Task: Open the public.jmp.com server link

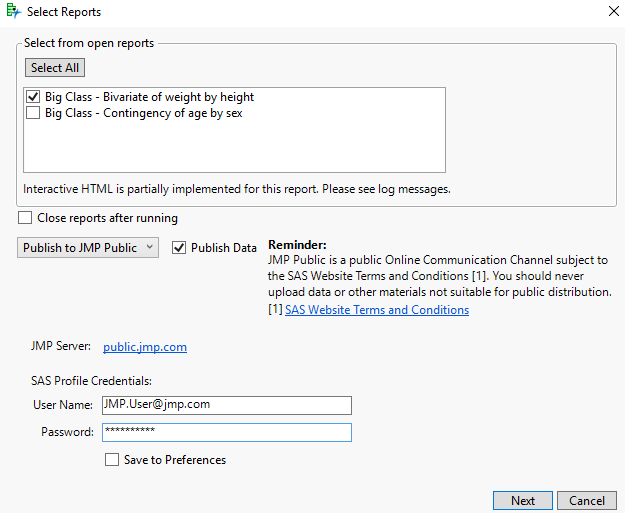Action: coord(145,347)
